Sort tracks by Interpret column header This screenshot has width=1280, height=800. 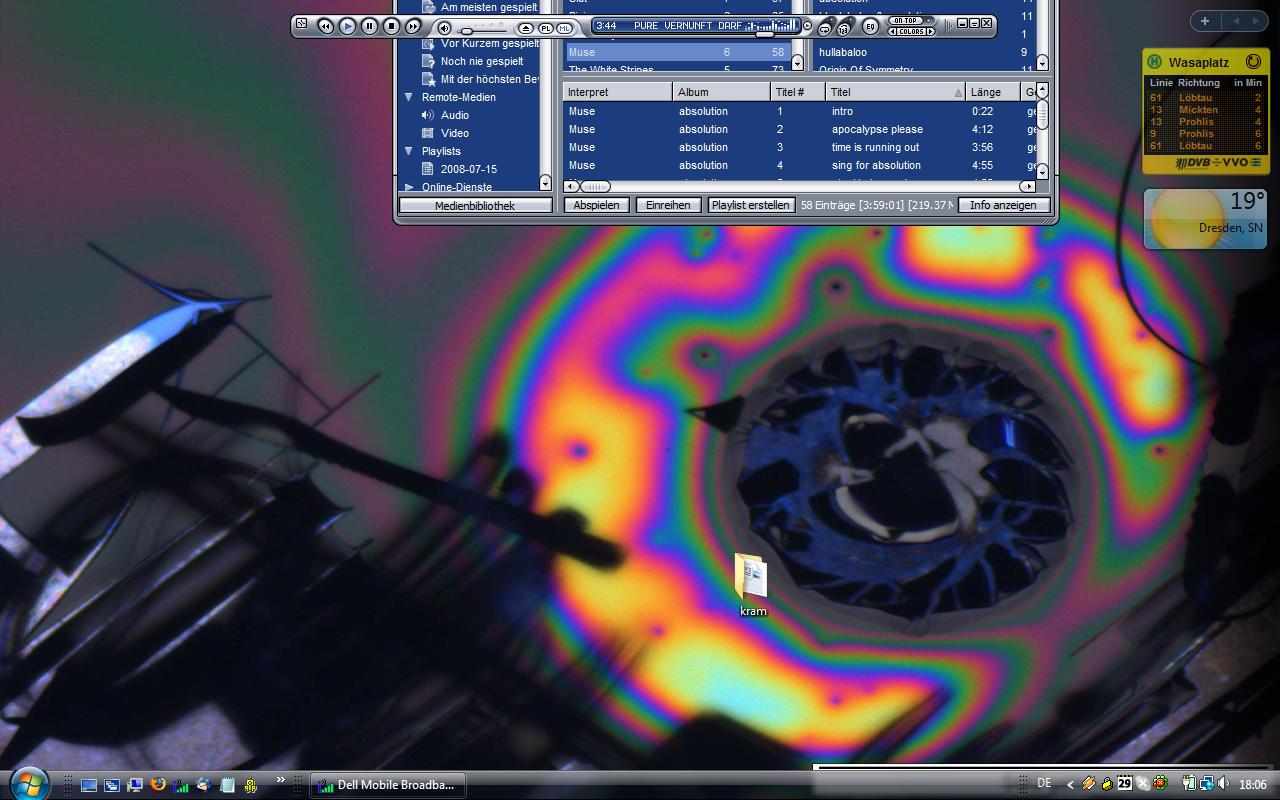coord(618,92)
